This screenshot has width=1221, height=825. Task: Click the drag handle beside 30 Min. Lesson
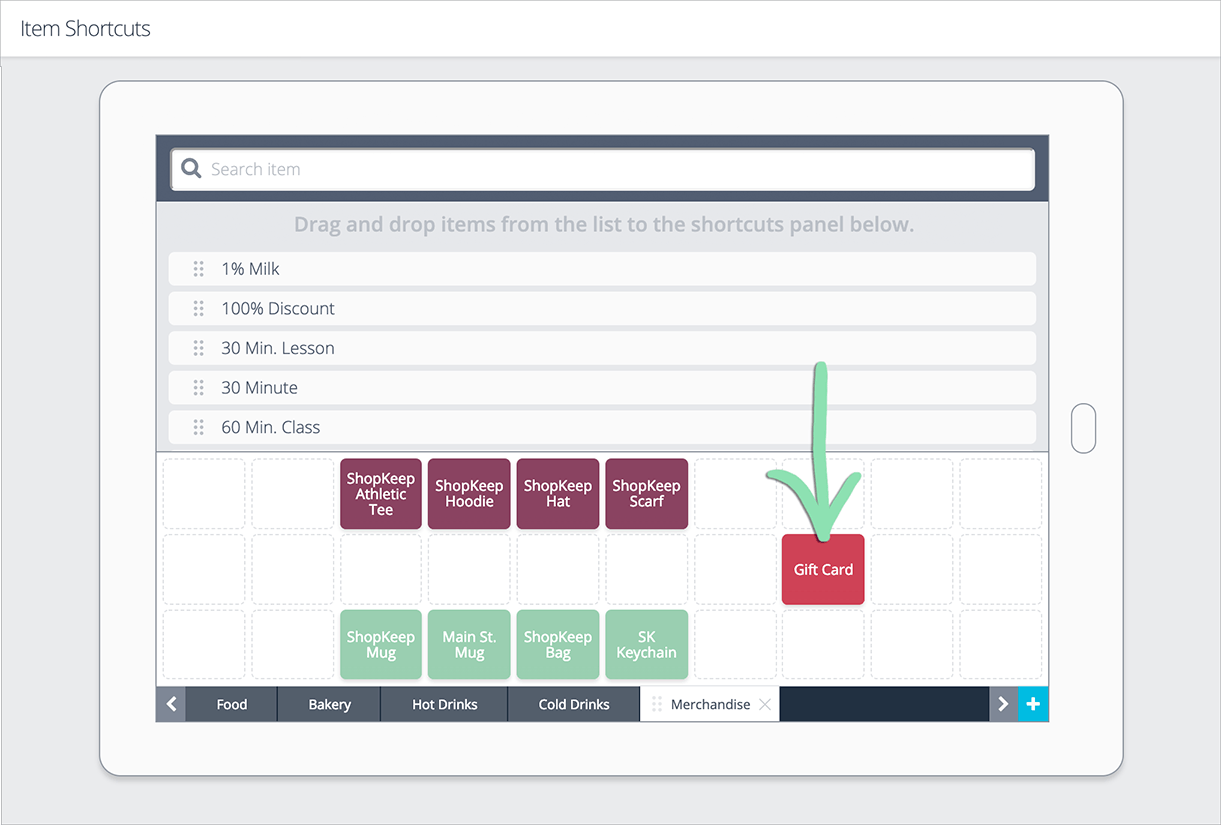(x=198, y=348)
